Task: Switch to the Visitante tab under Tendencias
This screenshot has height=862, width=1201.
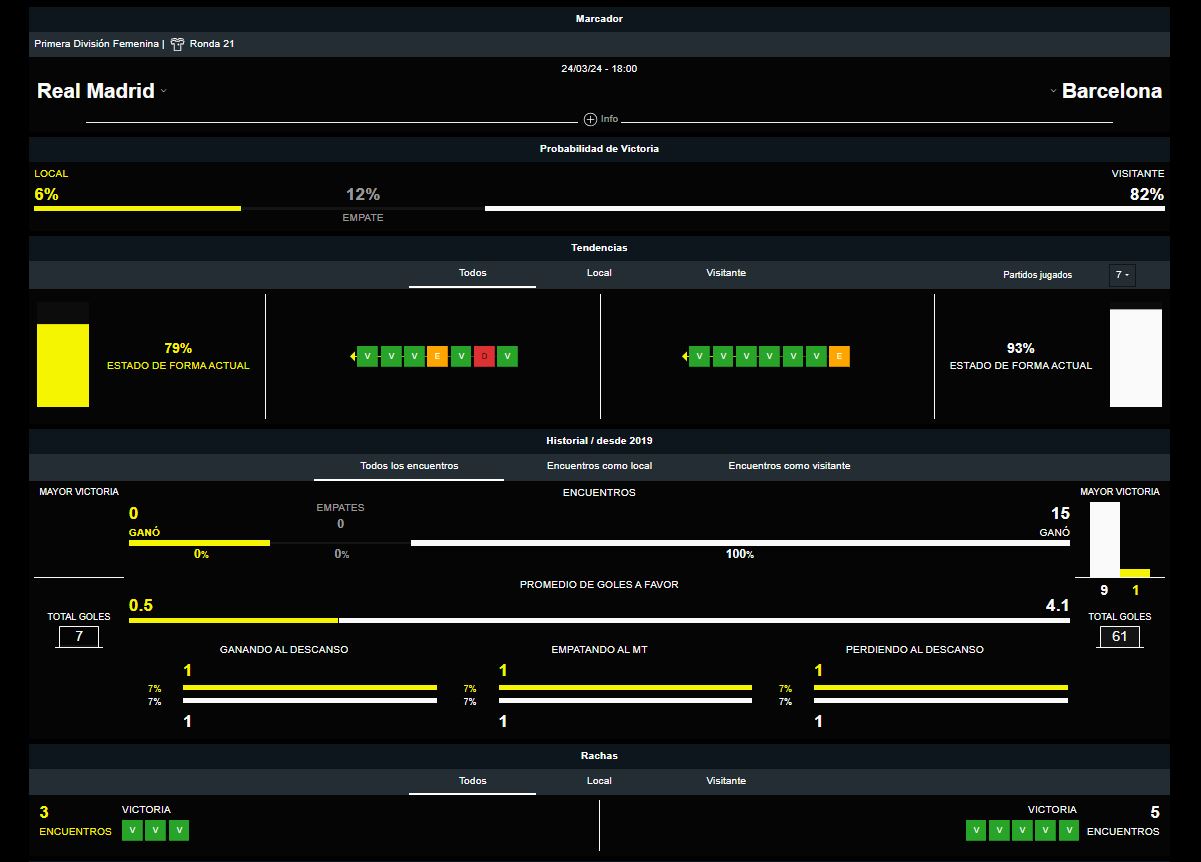Action: click(726, 273)
